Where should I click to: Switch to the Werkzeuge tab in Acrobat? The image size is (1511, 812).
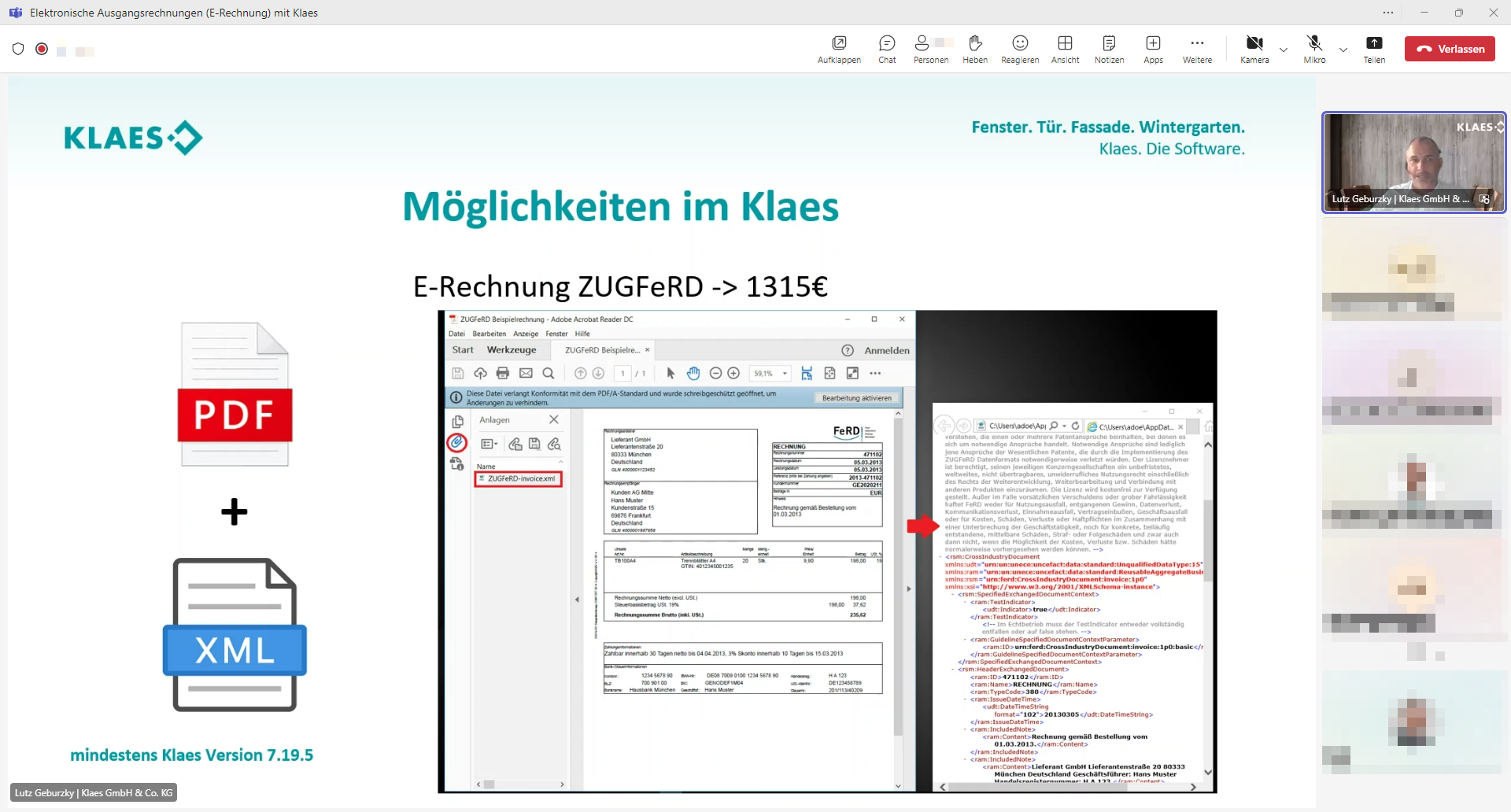pyautogui.click(x=512, y=350)
